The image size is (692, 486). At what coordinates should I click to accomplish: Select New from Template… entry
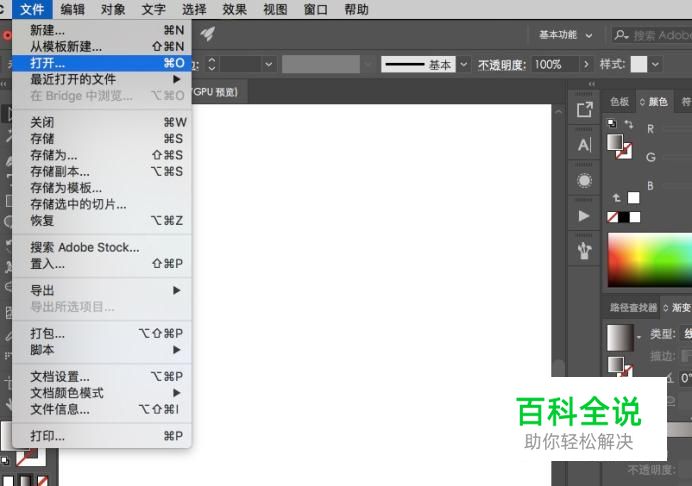coord(102,46)
